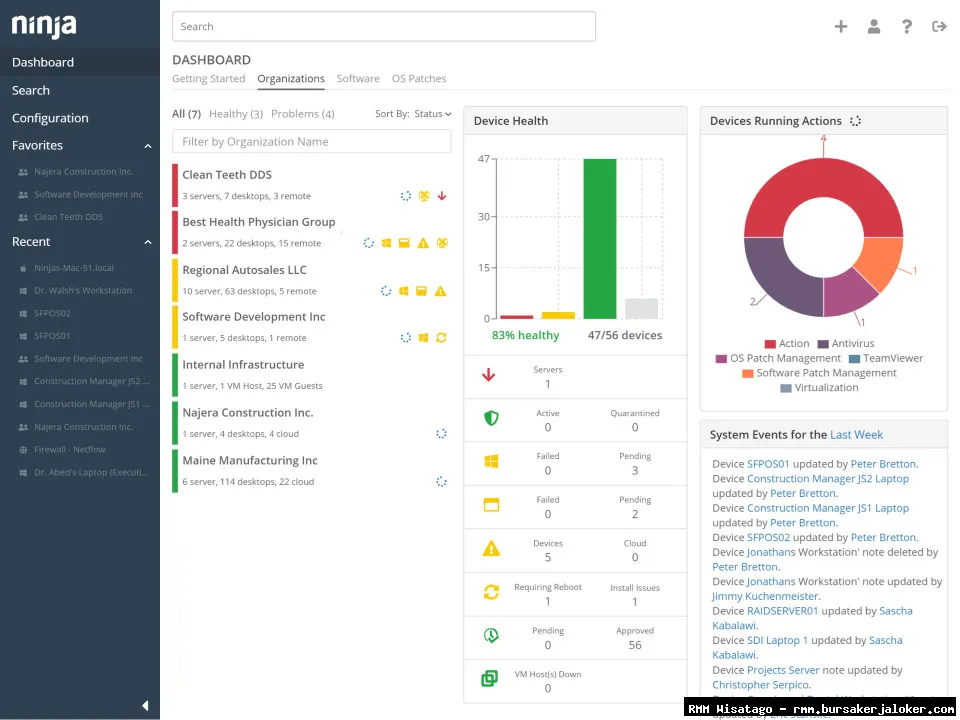Open the Projects Server device link
Screen dimensions: 960x720
pos(783,670)
